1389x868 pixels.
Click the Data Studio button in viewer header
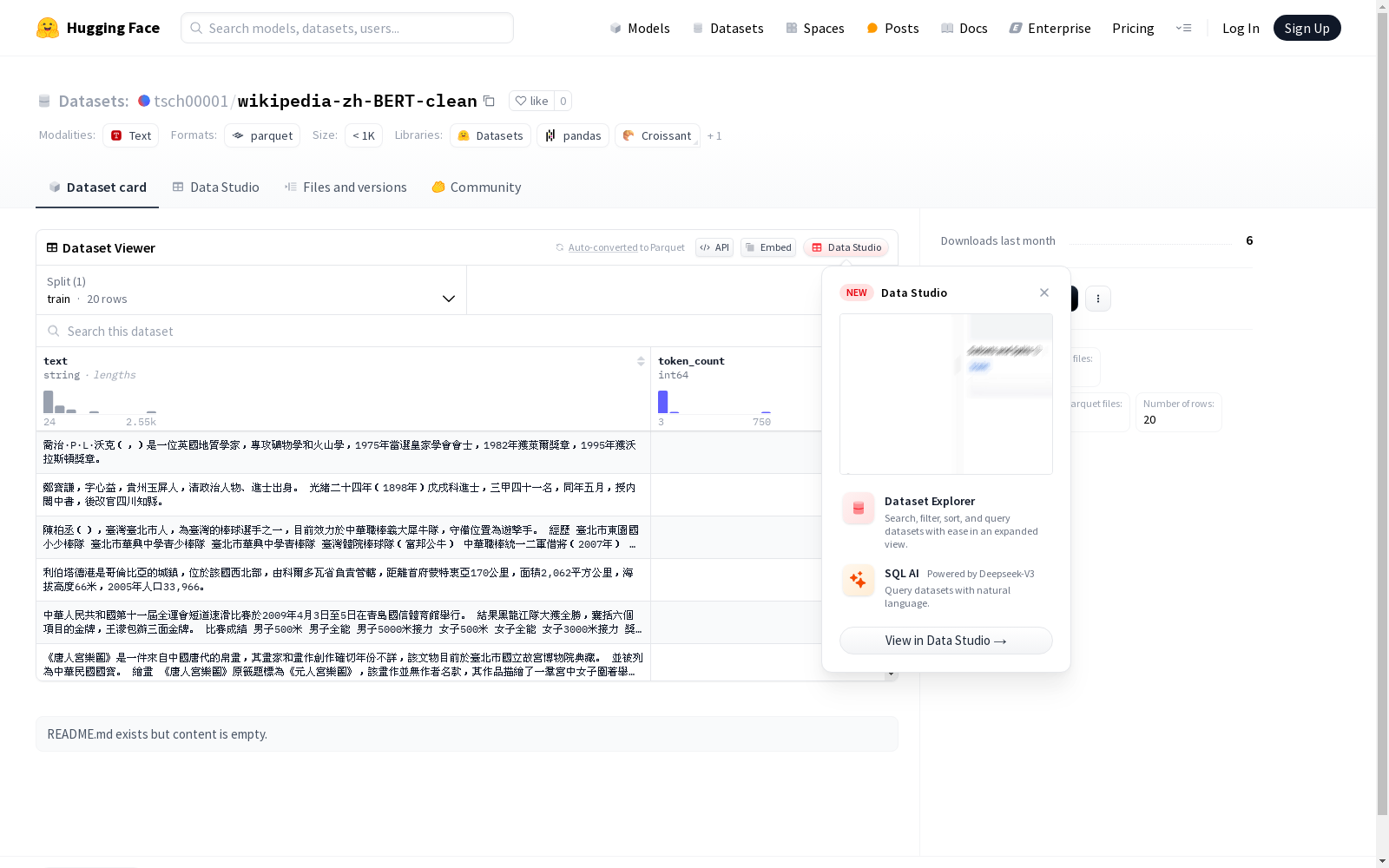[x=846, y=247]
